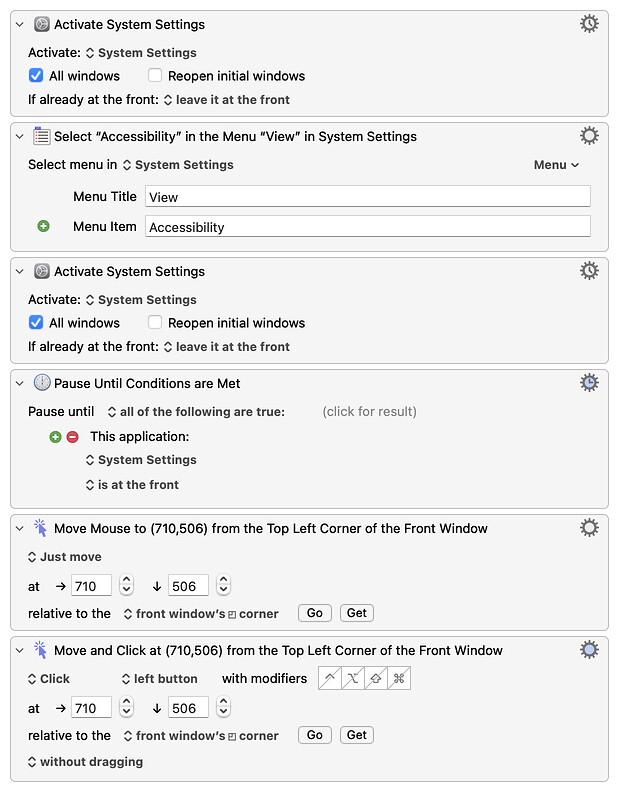Image resolution: width=619 pixels, height=792 pixels.
Task: Open 'all of the following are true' popup
Action: coord(196,412)
